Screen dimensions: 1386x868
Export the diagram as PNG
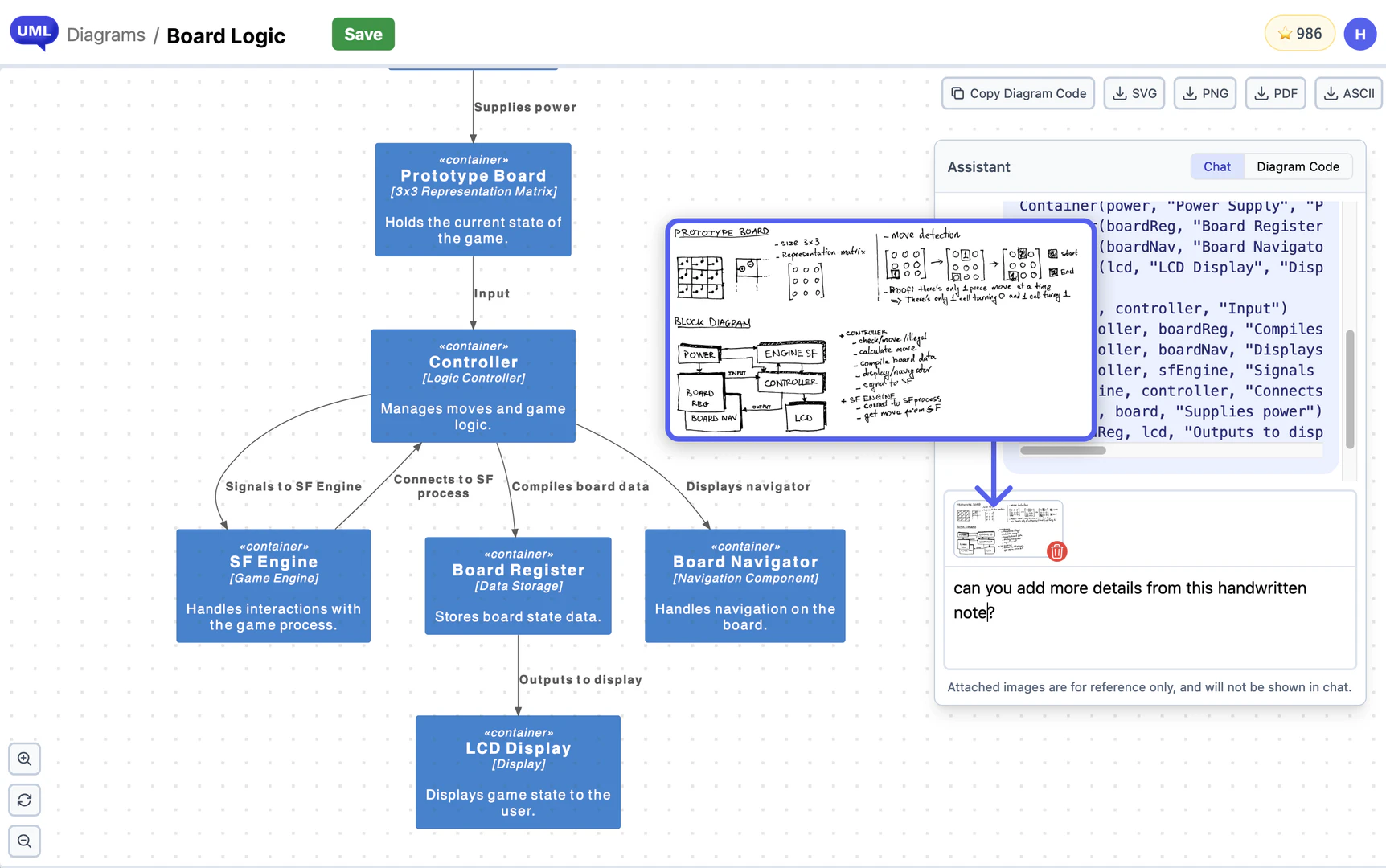click(x=1204, y=93)
